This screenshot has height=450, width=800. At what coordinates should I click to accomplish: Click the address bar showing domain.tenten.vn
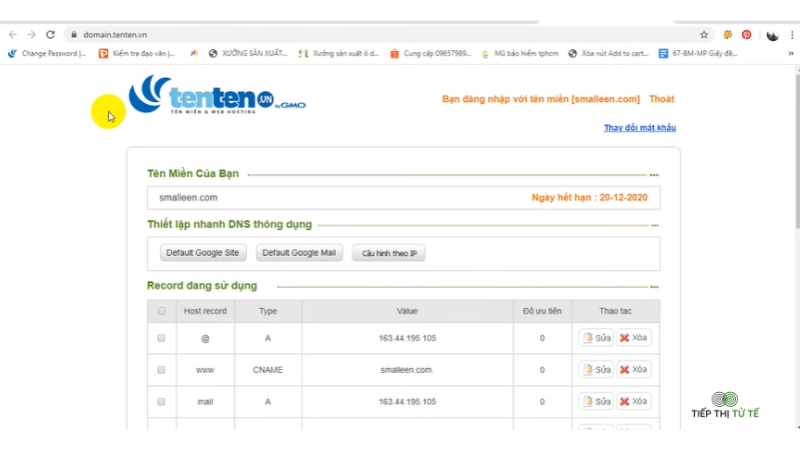pos(388,35)
